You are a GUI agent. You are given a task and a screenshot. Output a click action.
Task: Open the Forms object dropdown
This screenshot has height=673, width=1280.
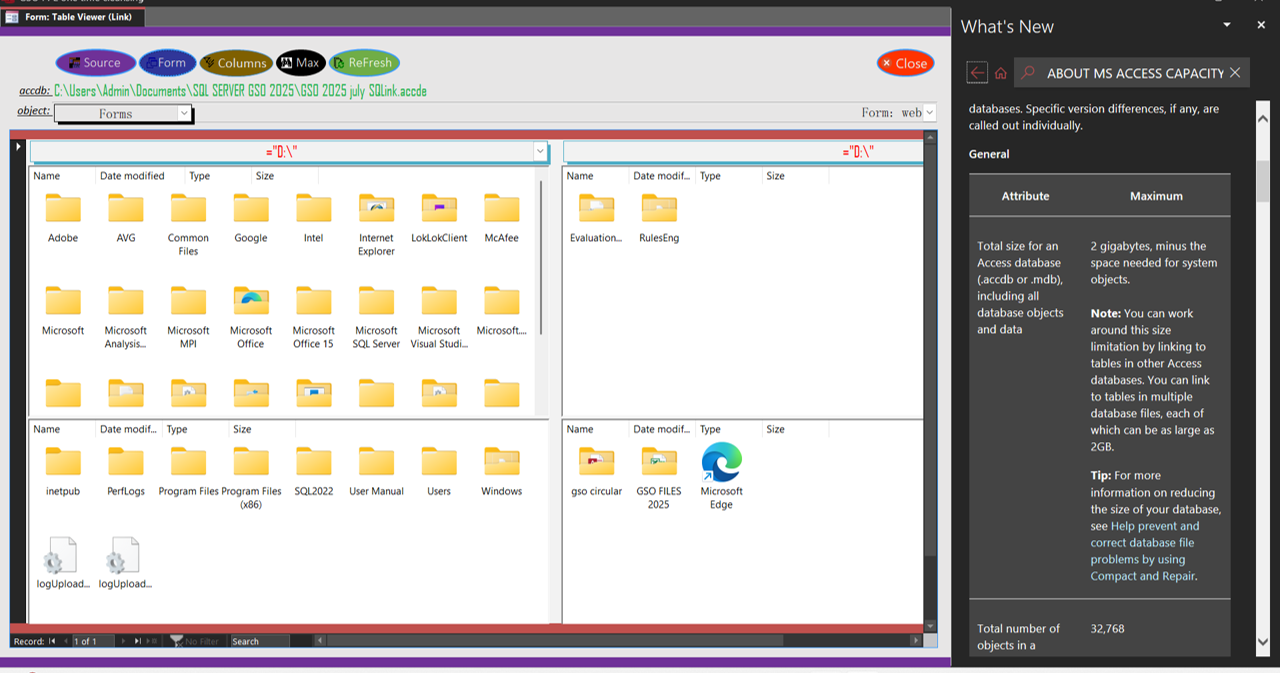184,114
